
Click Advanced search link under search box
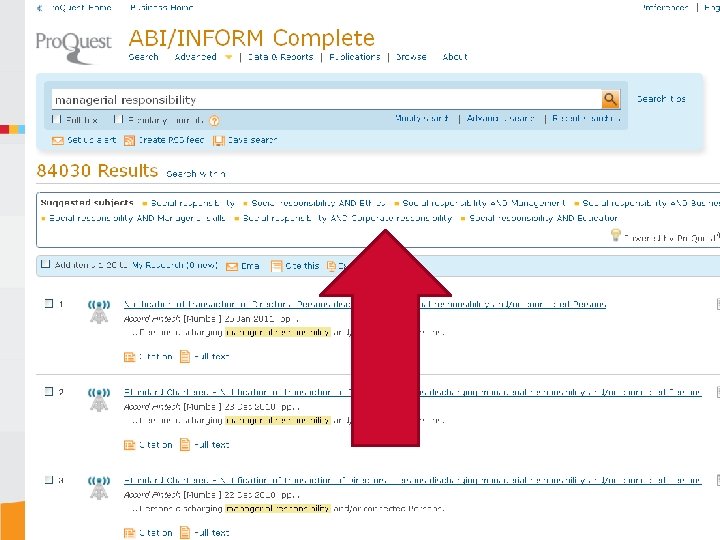click(501, 118)
